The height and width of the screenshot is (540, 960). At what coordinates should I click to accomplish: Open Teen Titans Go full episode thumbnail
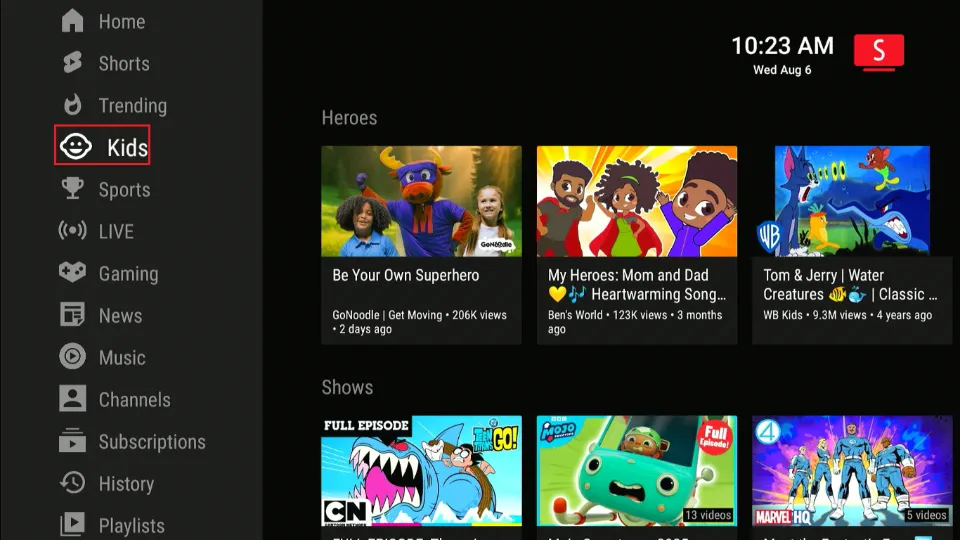(x=422, y=471)
